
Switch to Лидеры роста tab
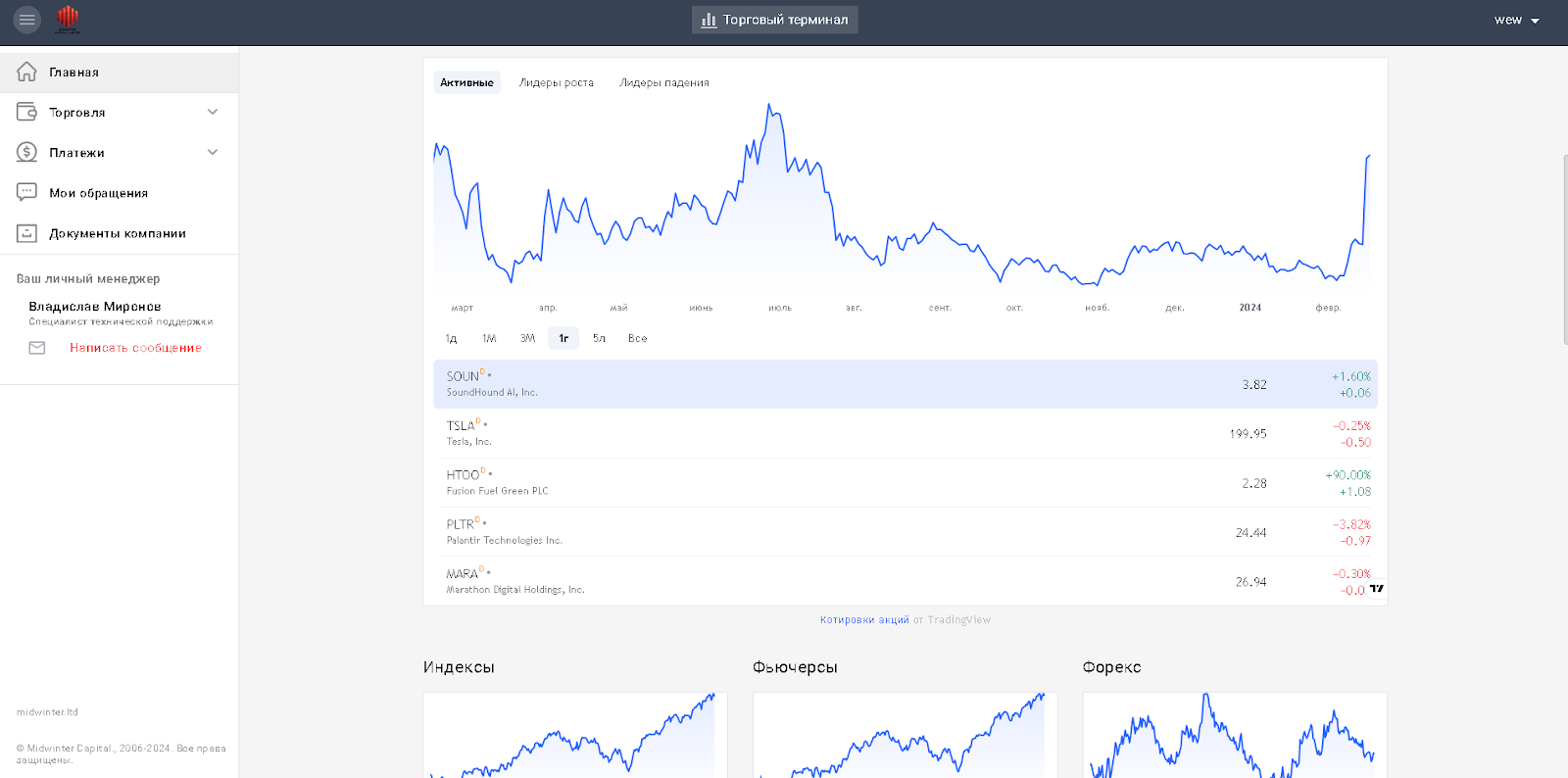point(556,82)
